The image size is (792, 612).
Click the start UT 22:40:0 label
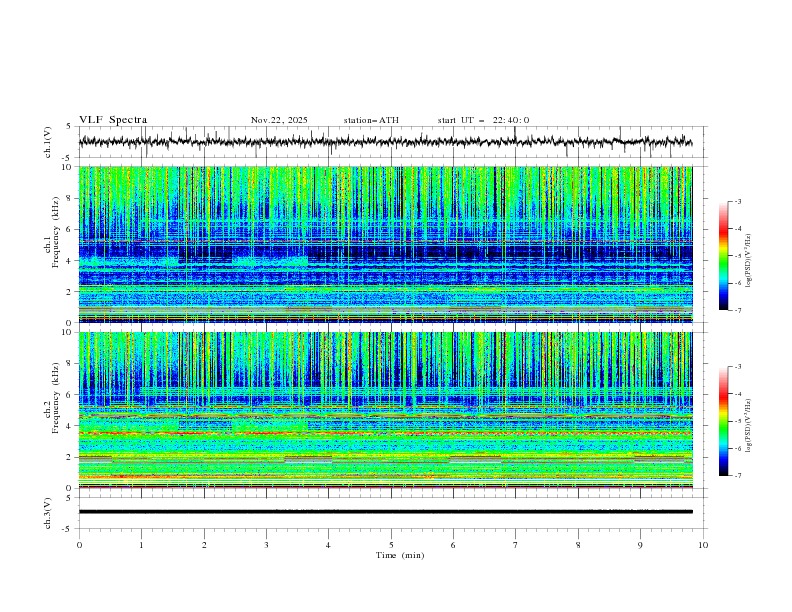483,120
